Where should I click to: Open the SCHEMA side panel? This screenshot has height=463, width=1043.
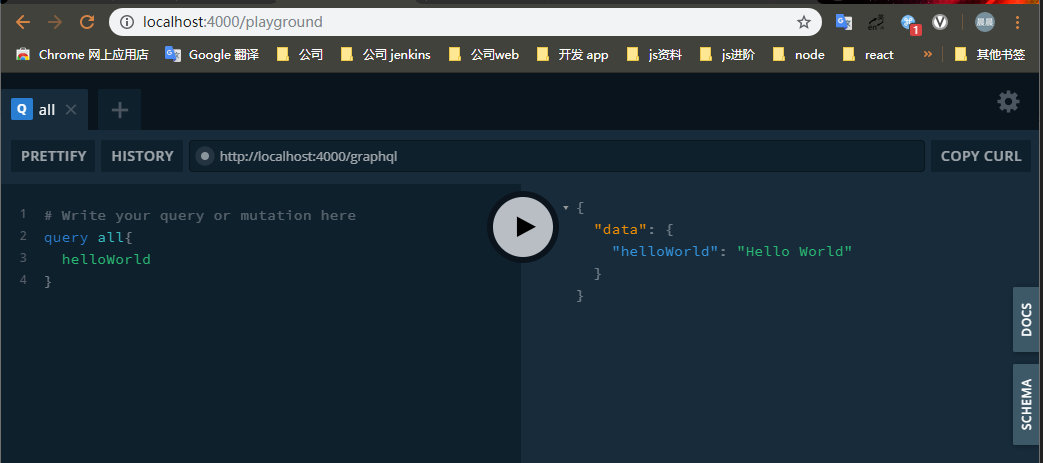(1026, 404)
